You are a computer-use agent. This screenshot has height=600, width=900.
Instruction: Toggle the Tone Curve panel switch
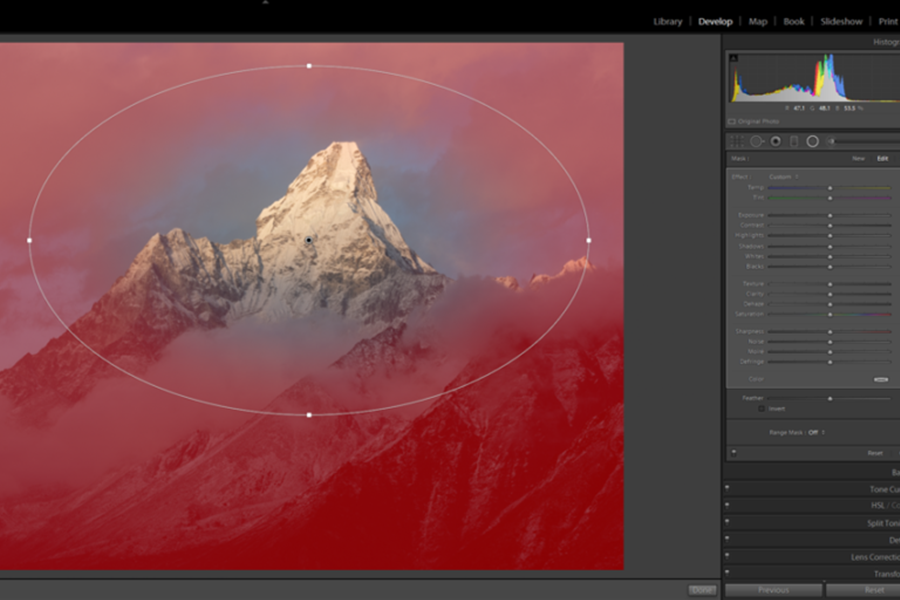tap(727, 489)
